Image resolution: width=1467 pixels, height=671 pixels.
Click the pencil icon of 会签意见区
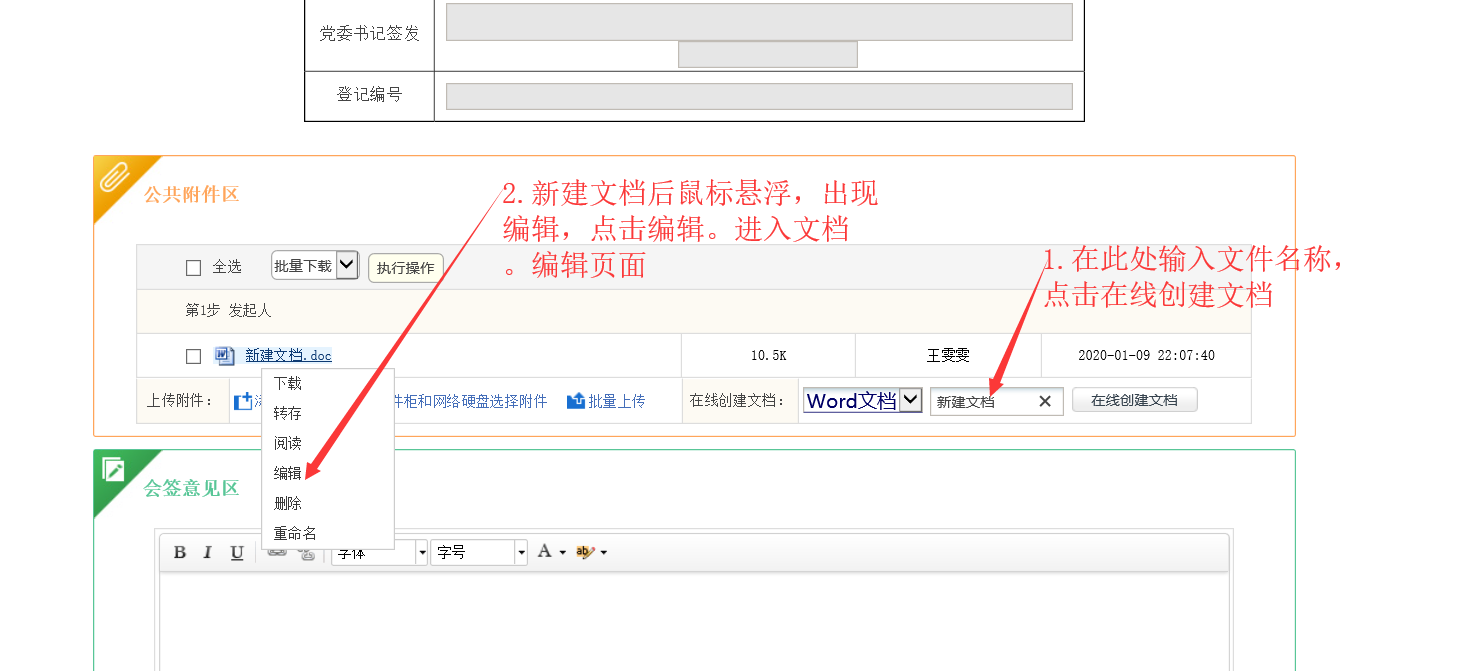point(113,470)
